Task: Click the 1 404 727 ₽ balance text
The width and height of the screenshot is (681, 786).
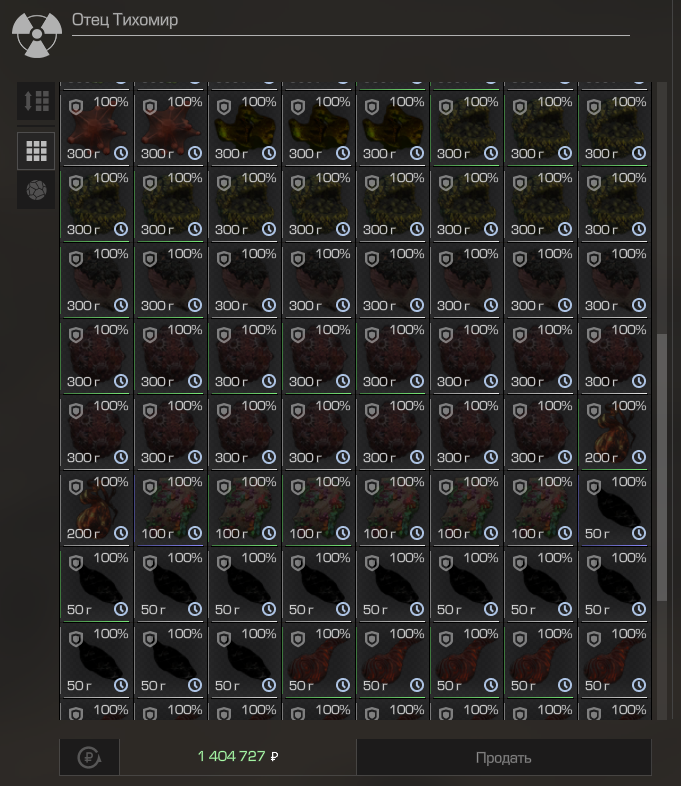Action: [238, 756]
